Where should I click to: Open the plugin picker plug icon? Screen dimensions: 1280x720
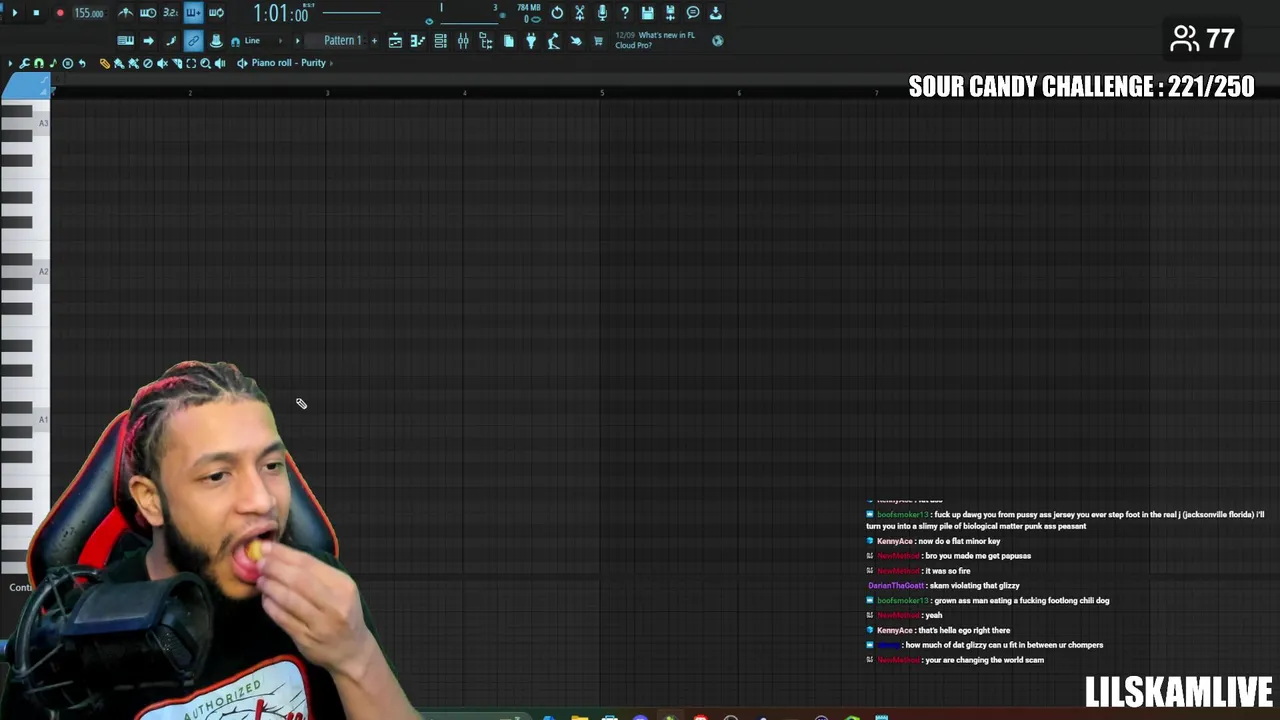(531, 41)
